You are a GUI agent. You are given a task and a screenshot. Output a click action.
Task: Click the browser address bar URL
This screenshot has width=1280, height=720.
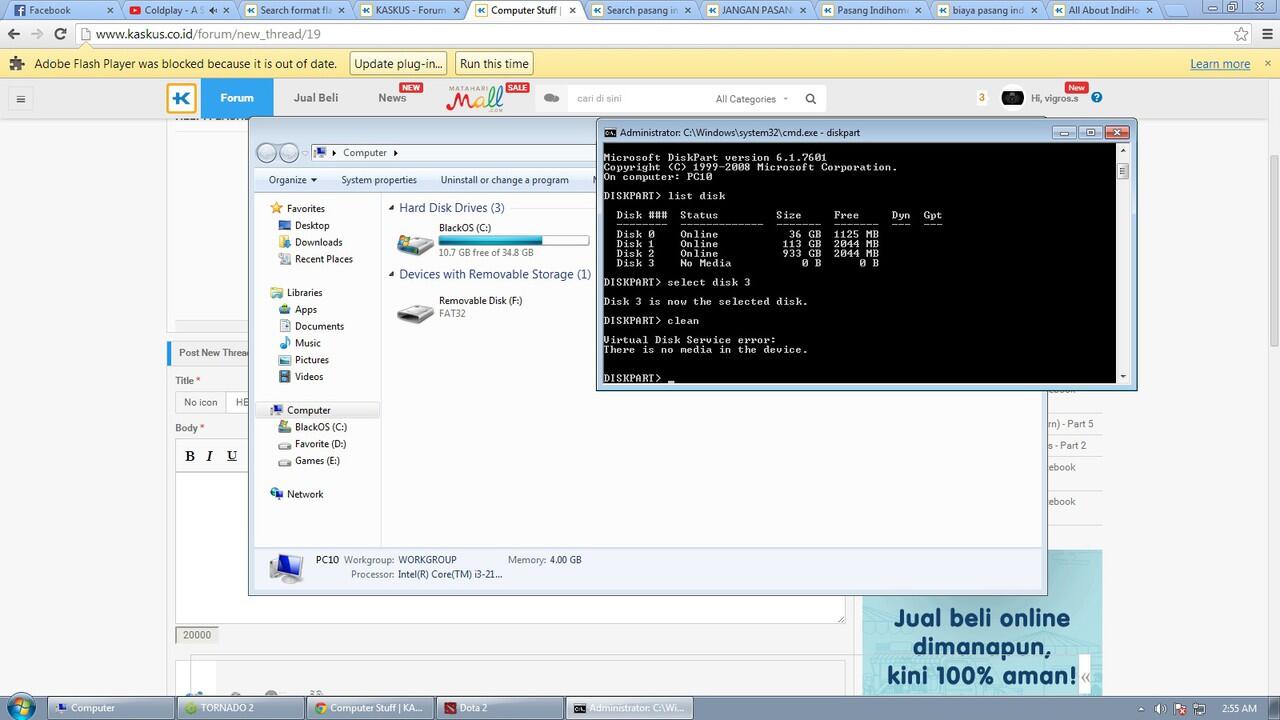[208, 34]
